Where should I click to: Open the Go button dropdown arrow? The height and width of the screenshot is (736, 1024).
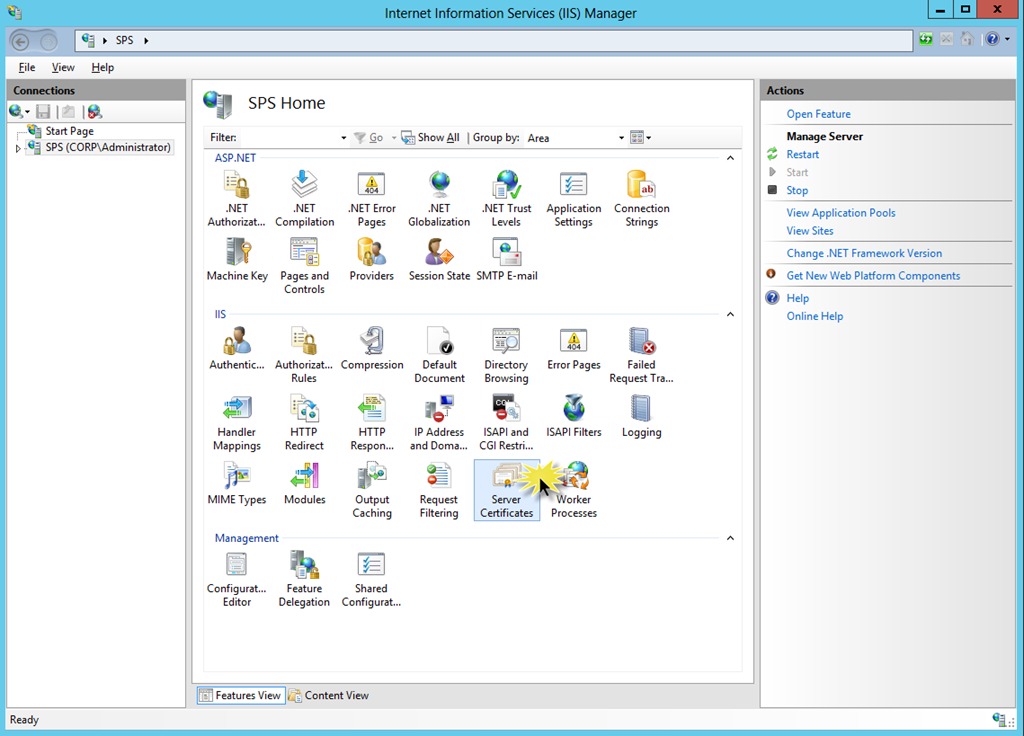[x=394, y=138]
